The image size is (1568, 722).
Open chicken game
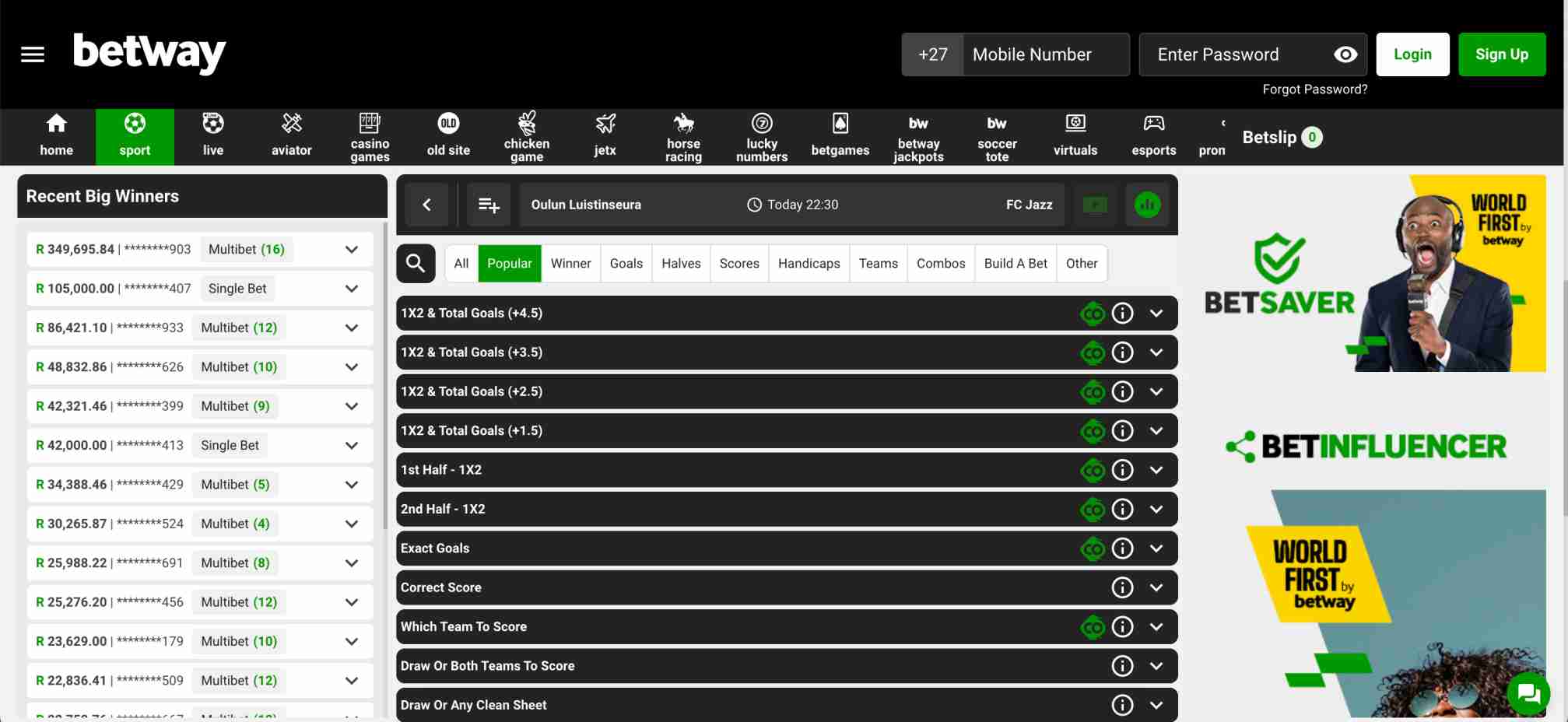click(x=527, y=136)
